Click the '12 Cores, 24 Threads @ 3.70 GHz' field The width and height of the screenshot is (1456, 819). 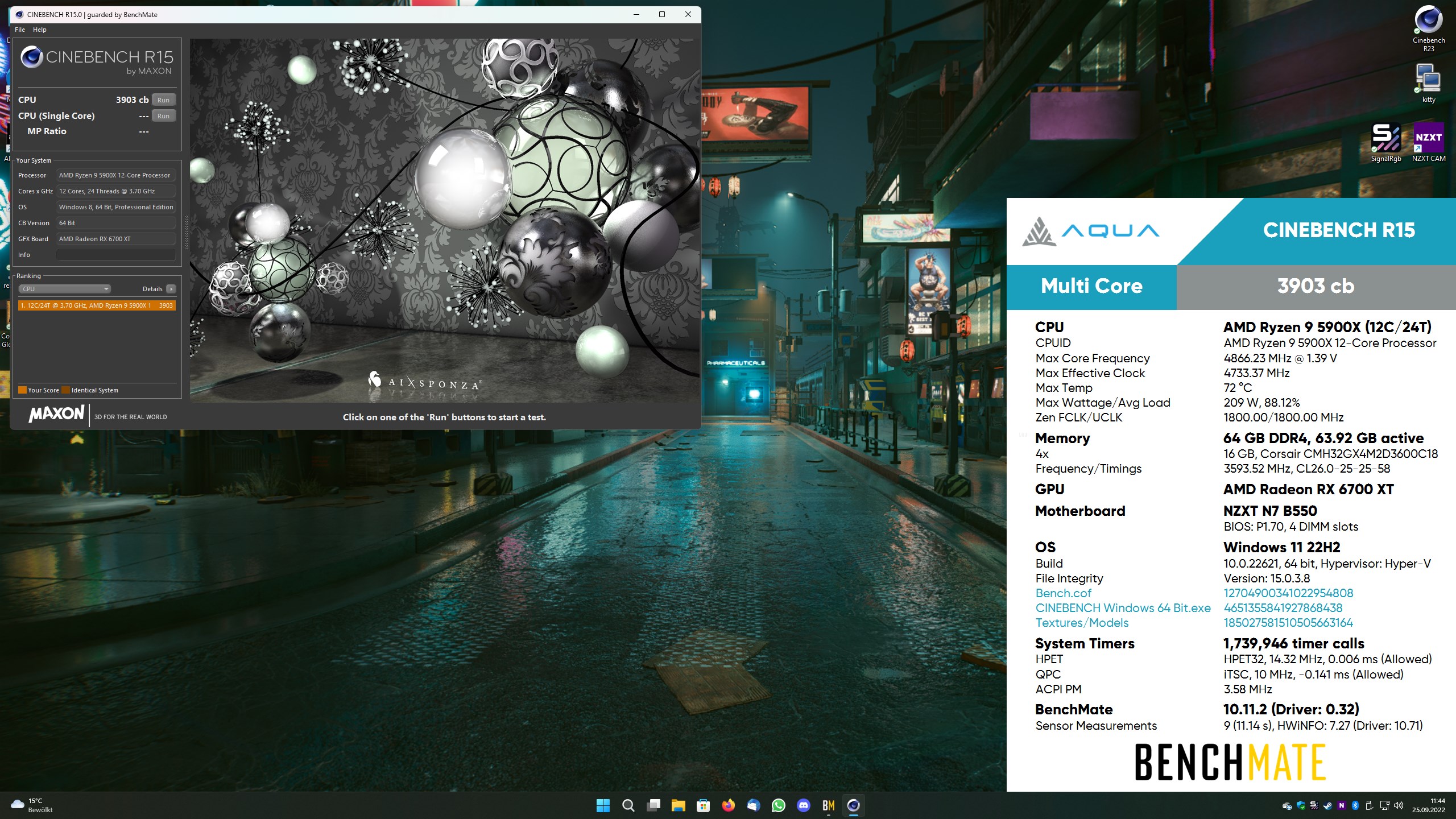(x=116, y=191)
